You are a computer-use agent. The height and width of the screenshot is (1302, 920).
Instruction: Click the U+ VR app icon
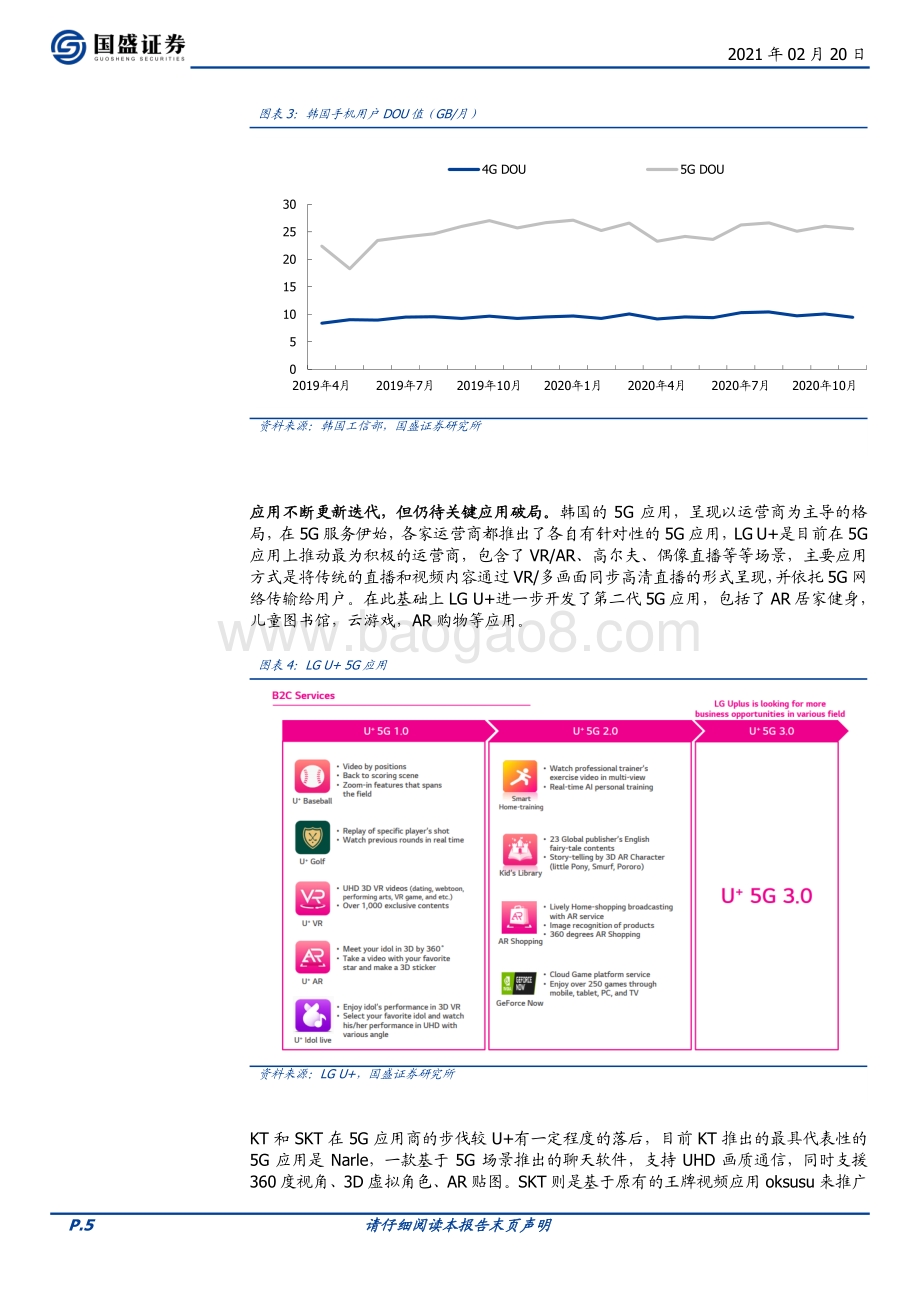point(312,898)
